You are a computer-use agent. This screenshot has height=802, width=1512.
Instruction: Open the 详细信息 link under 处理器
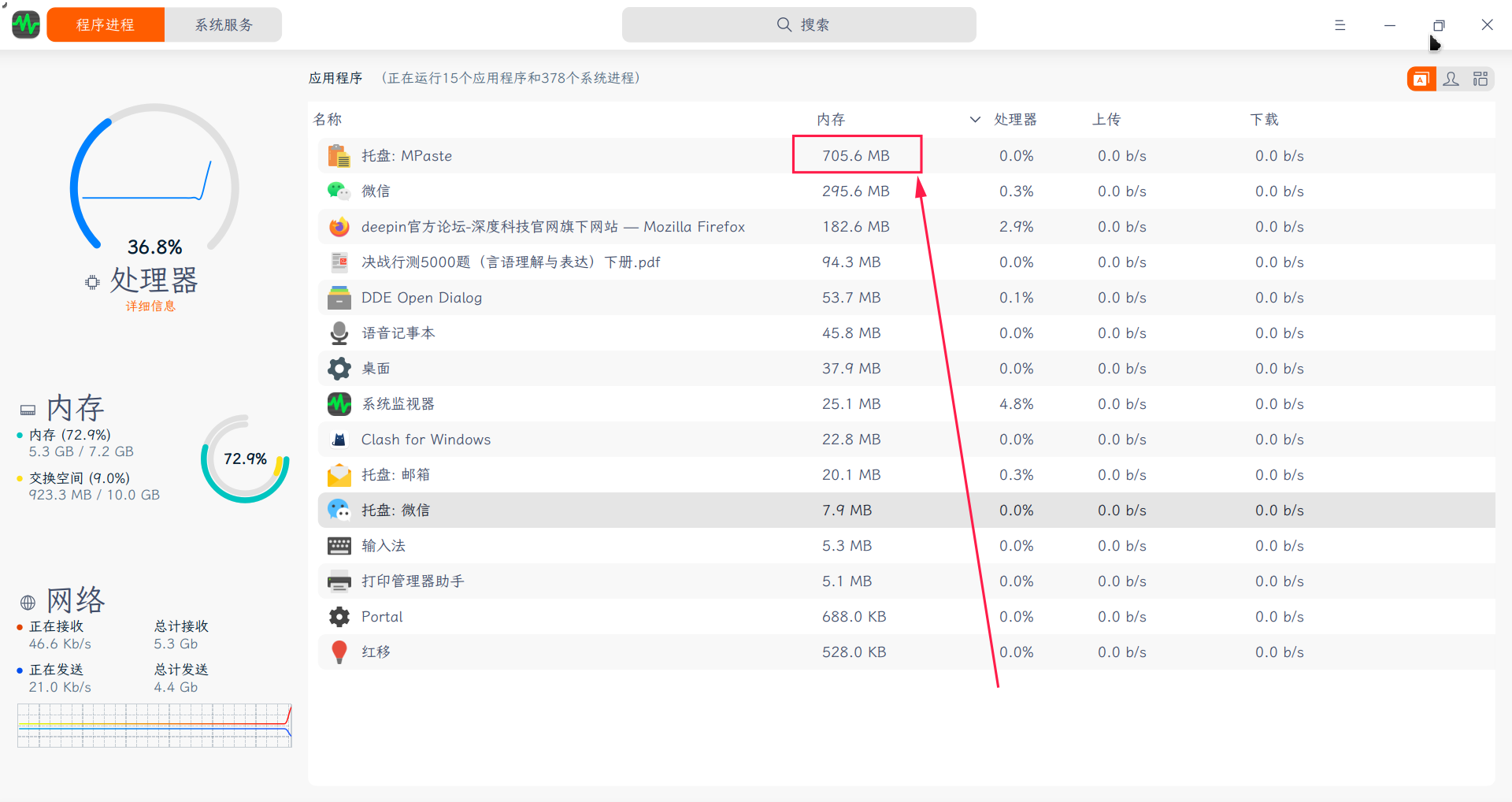pos(151,306)
